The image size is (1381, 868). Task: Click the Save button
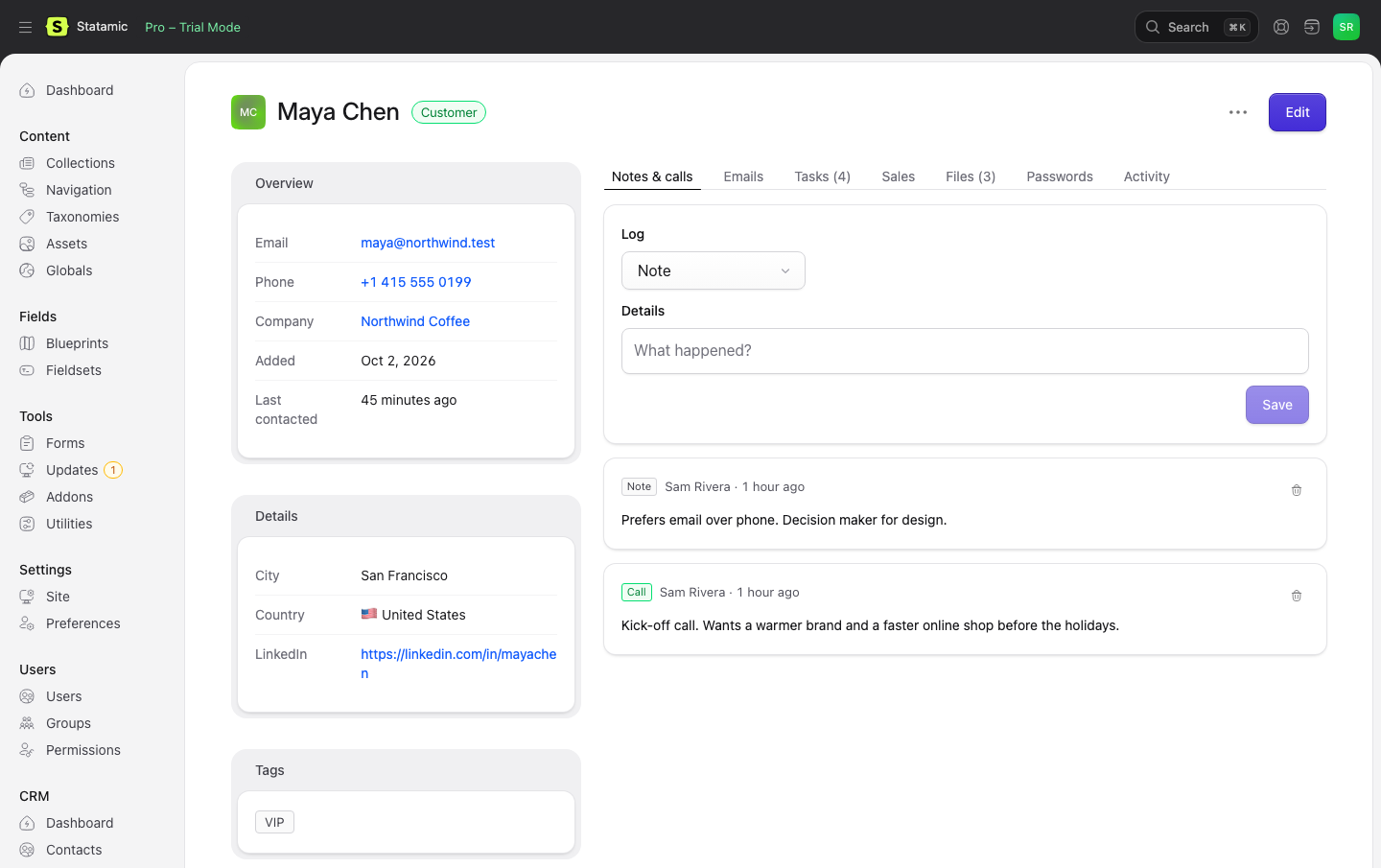(1277, 405)
